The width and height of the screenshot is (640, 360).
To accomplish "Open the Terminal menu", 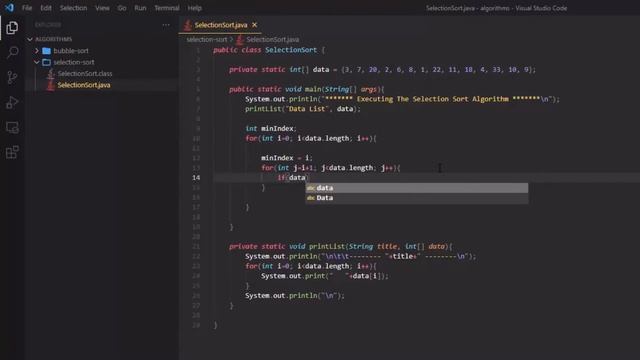I will [x=167, y=8].
